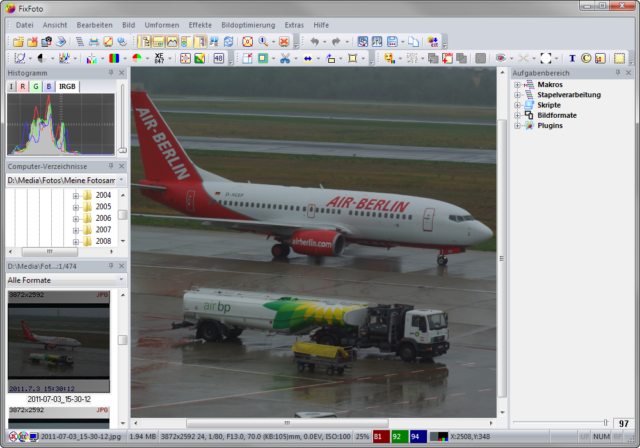Click the red-eye correction icon
The width and height of the screenshot is (640, 448).
tap(500, 58)
